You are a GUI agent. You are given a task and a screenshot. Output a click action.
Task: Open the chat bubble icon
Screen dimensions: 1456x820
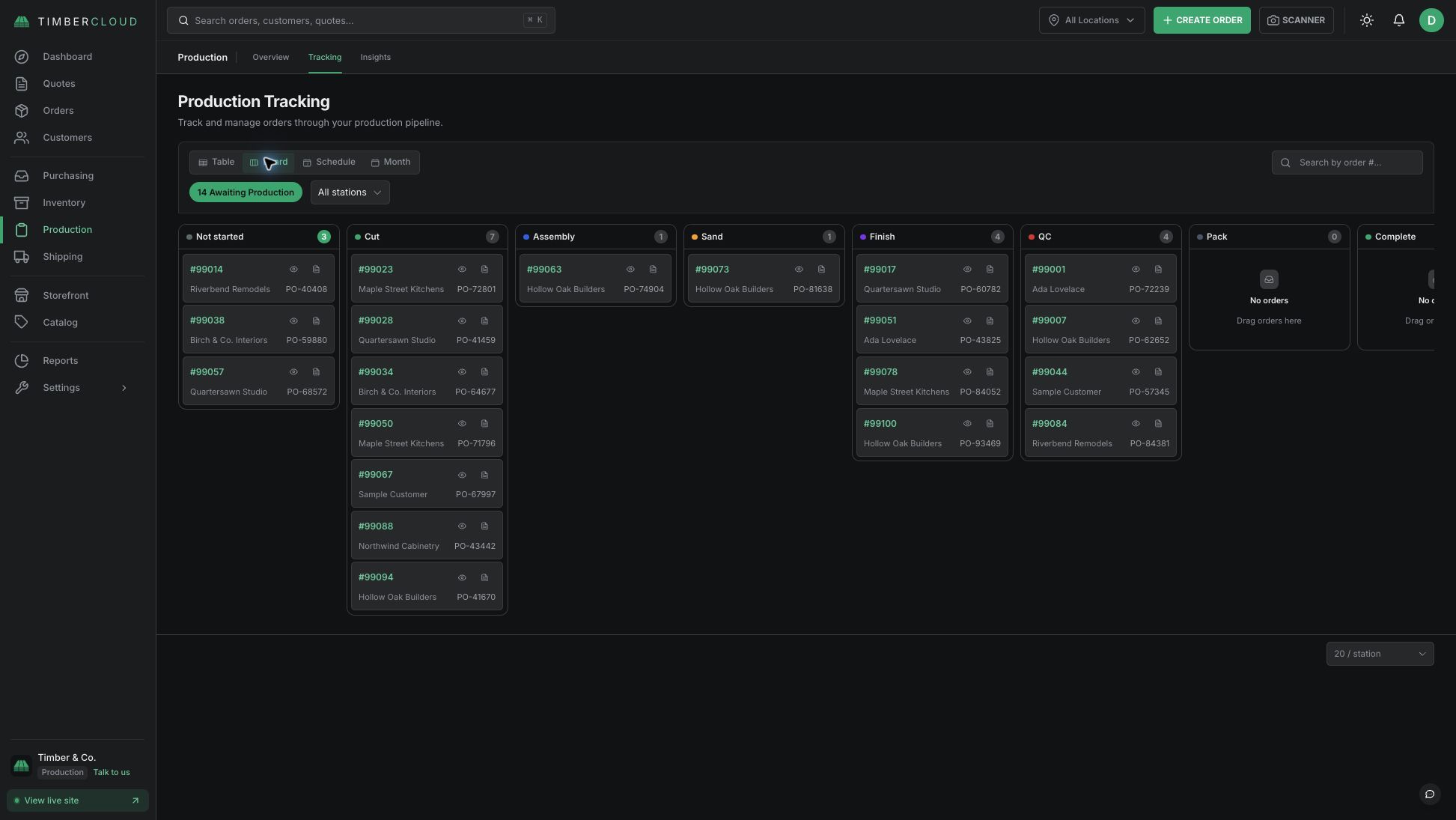coord(1430,794)
